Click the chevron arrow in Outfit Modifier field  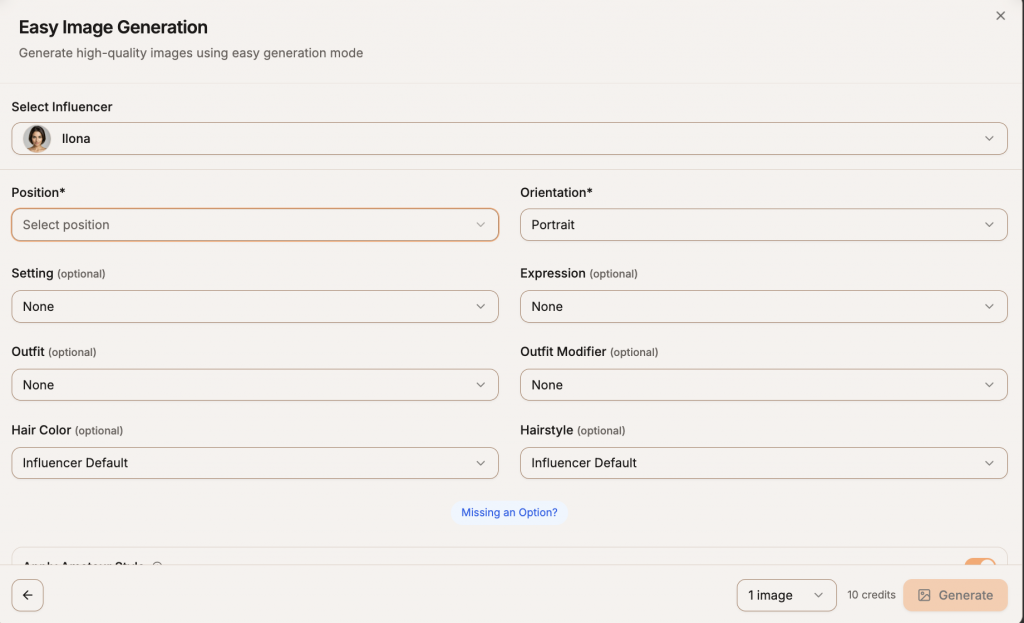tap(989, 385)
